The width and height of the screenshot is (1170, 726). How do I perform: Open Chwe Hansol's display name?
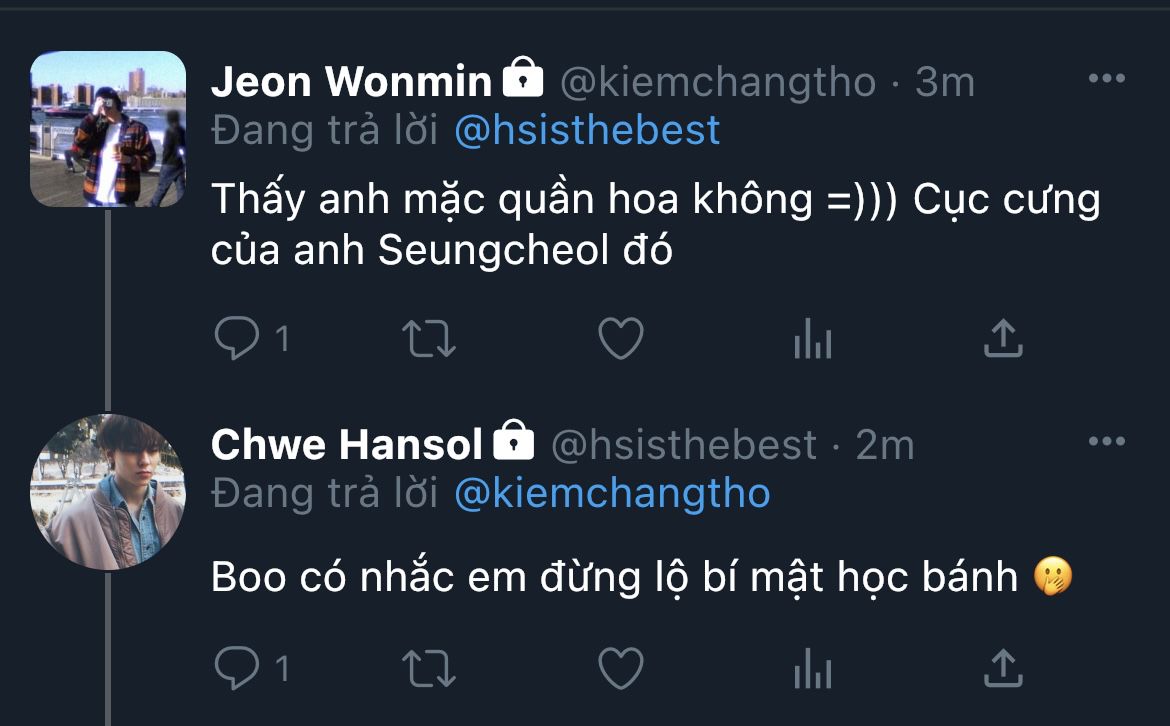pyautogui.click(x=346, y=445)
